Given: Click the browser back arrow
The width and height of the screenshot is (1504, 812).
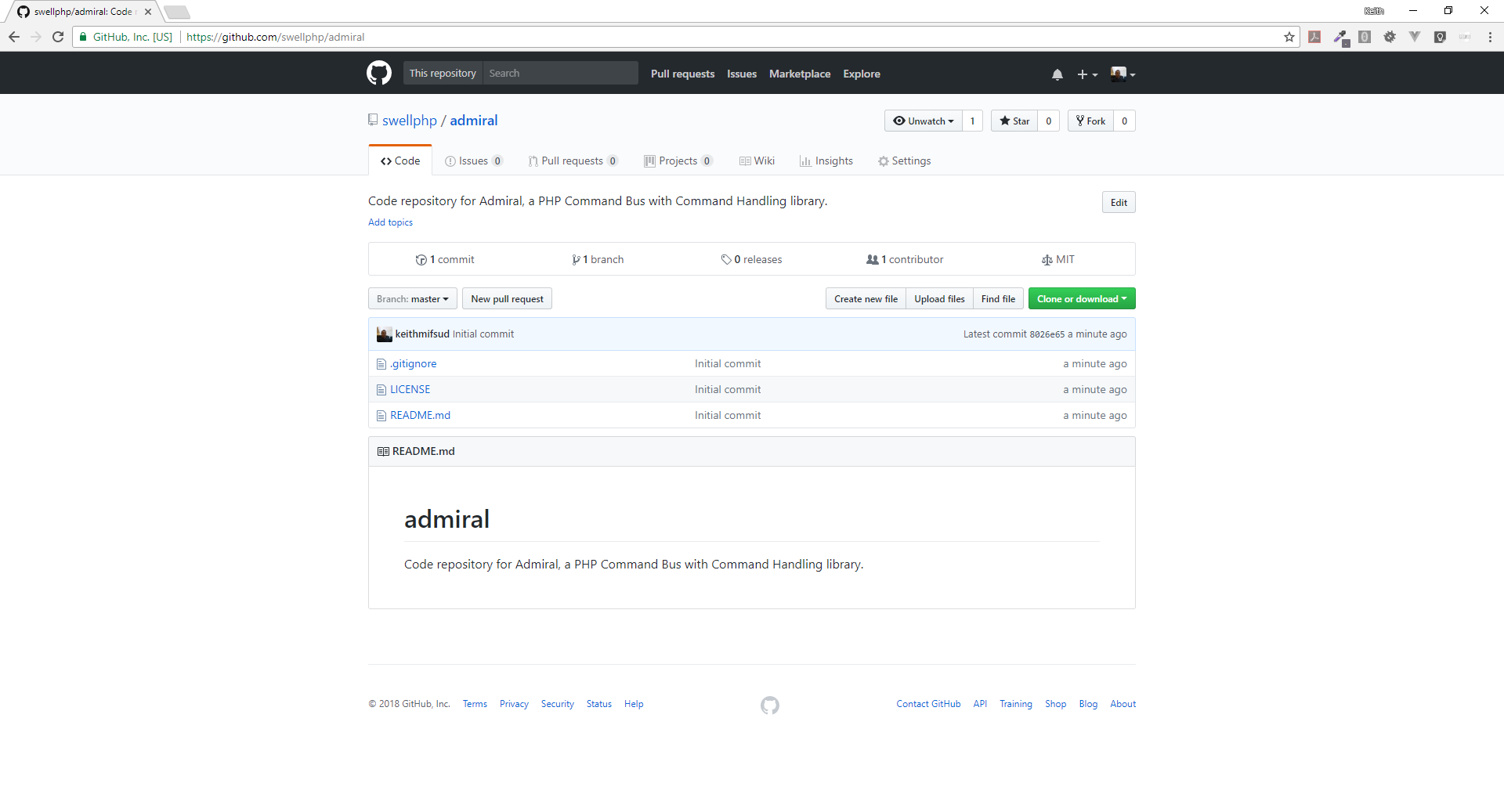Looking at the screenshot, I should [14, 37].
